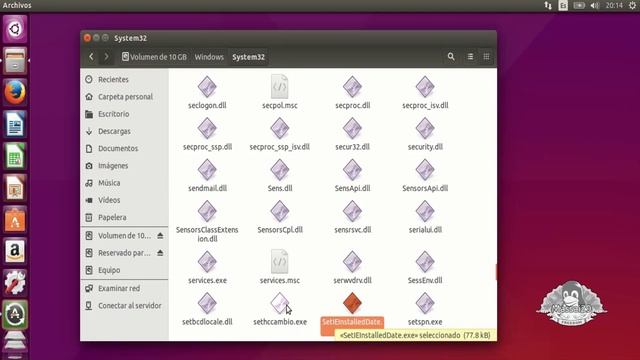Select the seclogon.dll file icon
The width and height of the screenshot is (640, 360).
point(207,87)
